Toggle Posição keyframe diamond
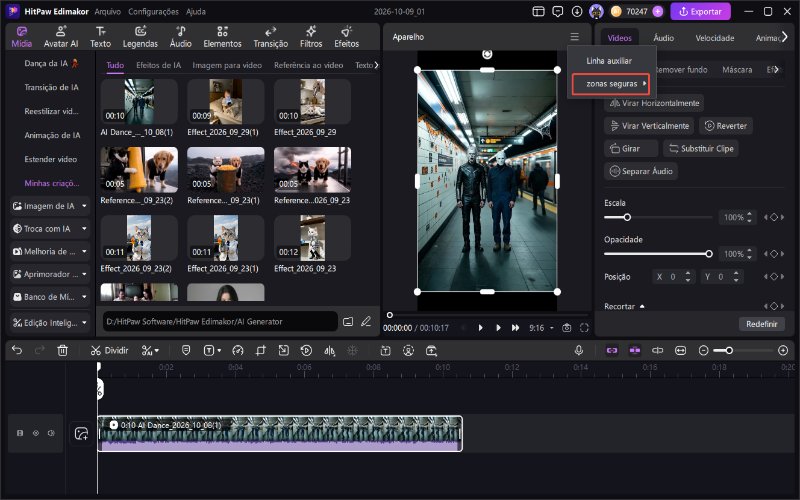Screen dimensions: 800x500 [x=774, y=277]
